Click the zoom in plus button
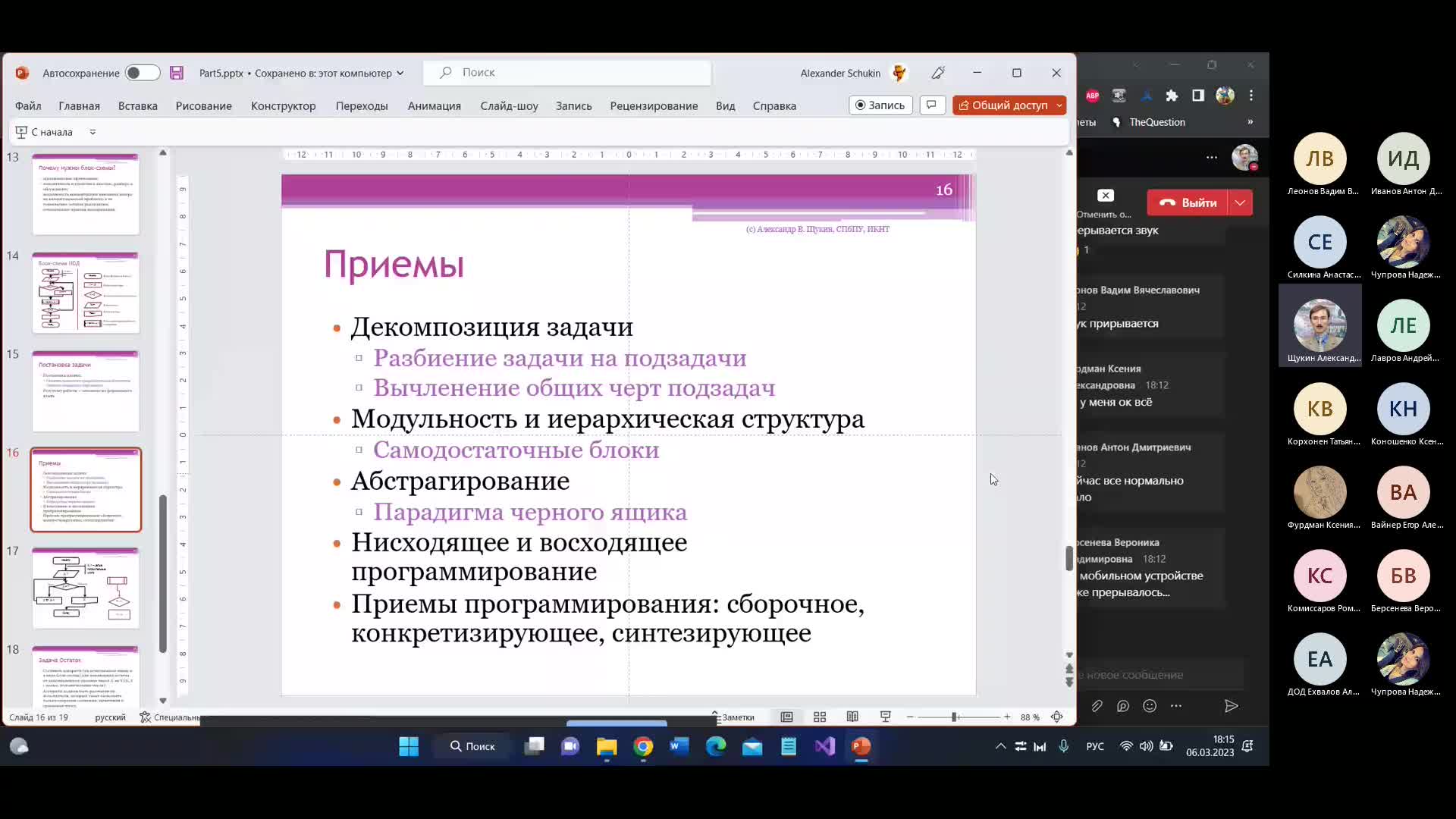This screenshot has width=1456, height=819. 1007,717
